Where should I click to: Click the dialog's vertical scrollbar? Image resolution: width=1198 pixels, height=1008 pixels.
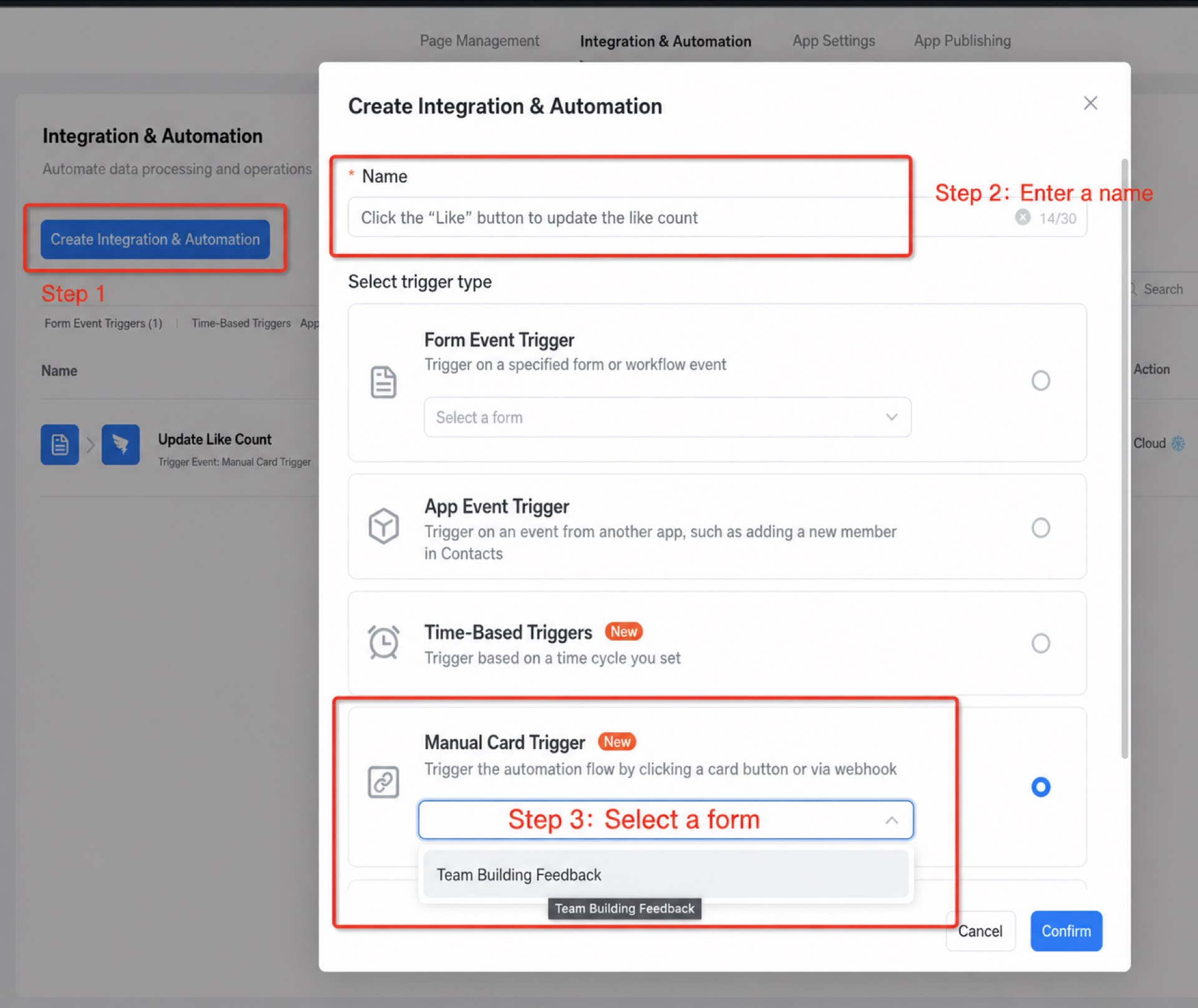[x=1124, y=458]
